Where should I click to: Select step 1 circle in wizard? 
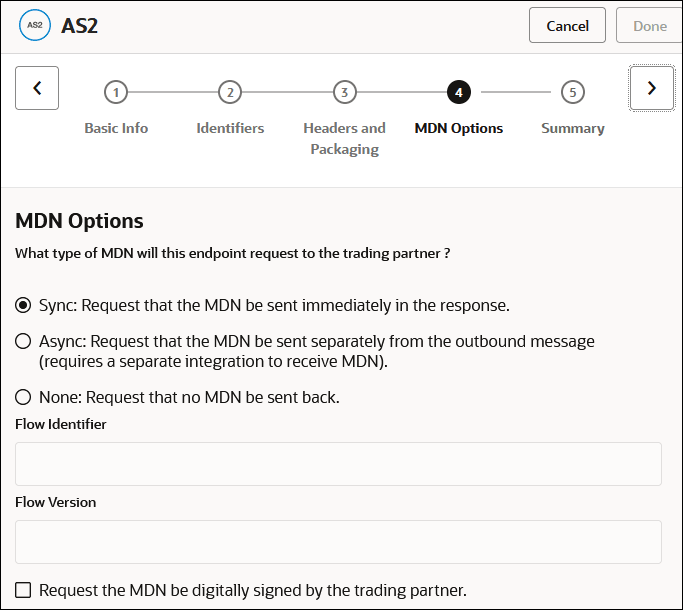pyautogui.click(x=116, y=93)
